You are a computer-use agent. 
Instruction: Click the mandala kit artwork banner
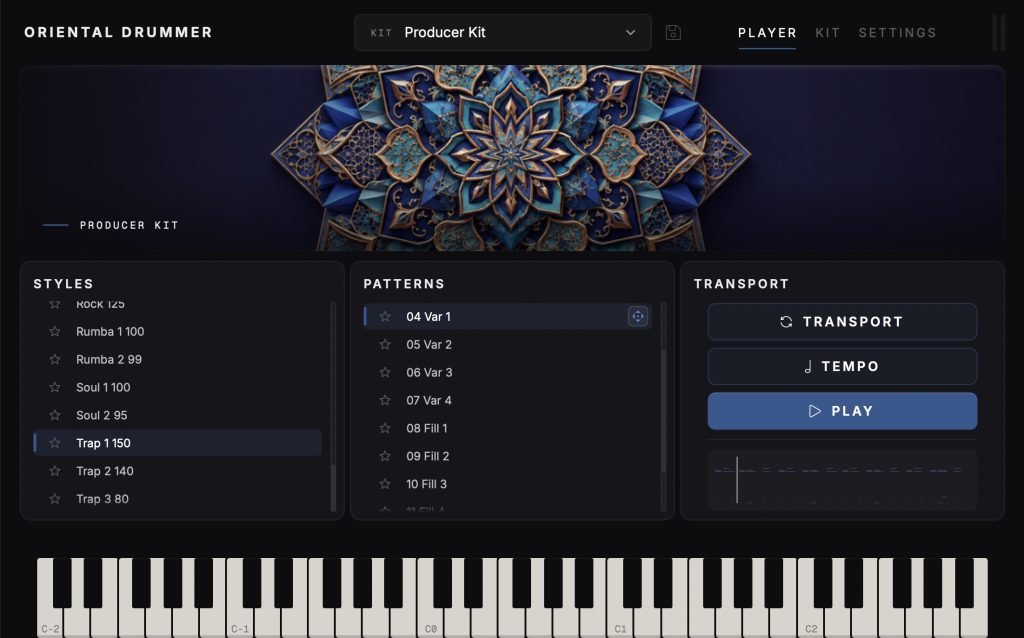512,158
